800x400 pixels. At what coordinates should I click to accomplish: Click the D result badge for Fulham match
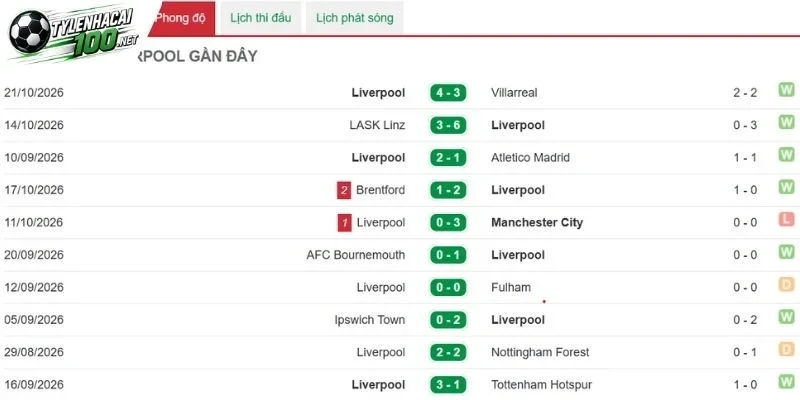786,285
